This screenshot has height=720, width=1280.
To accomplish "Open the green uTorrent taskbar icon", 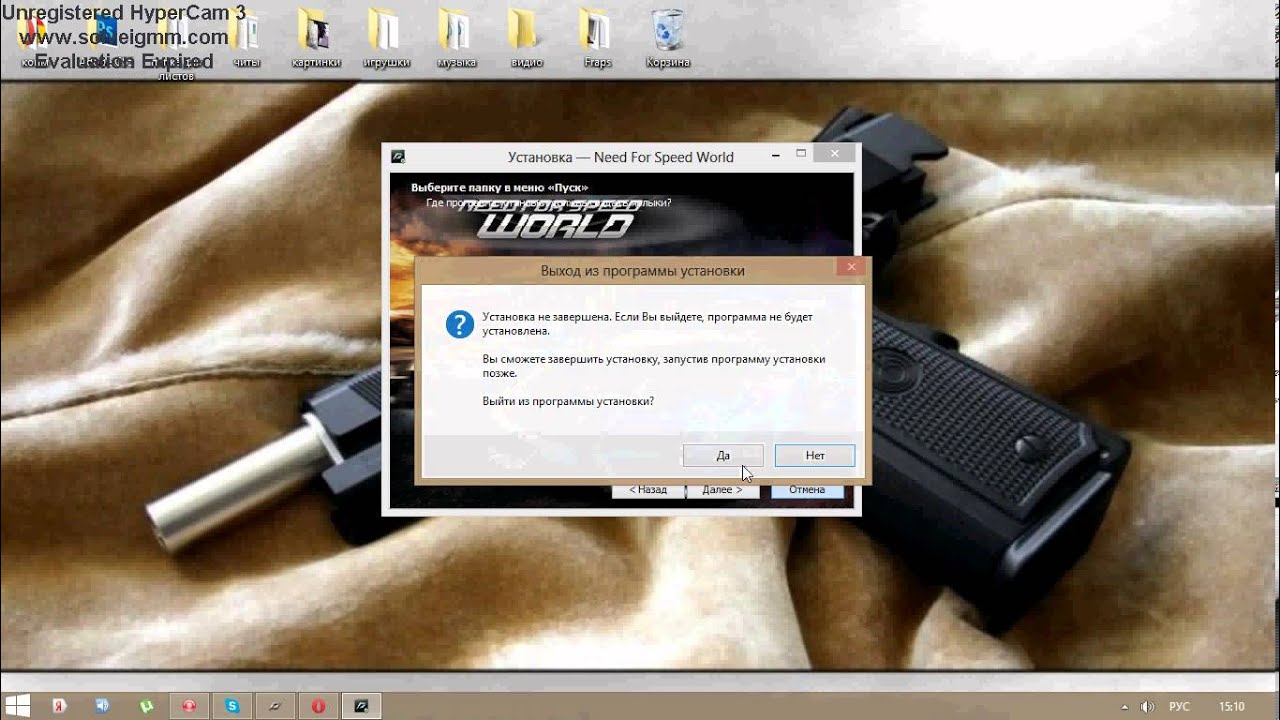I will coord(146,706).
